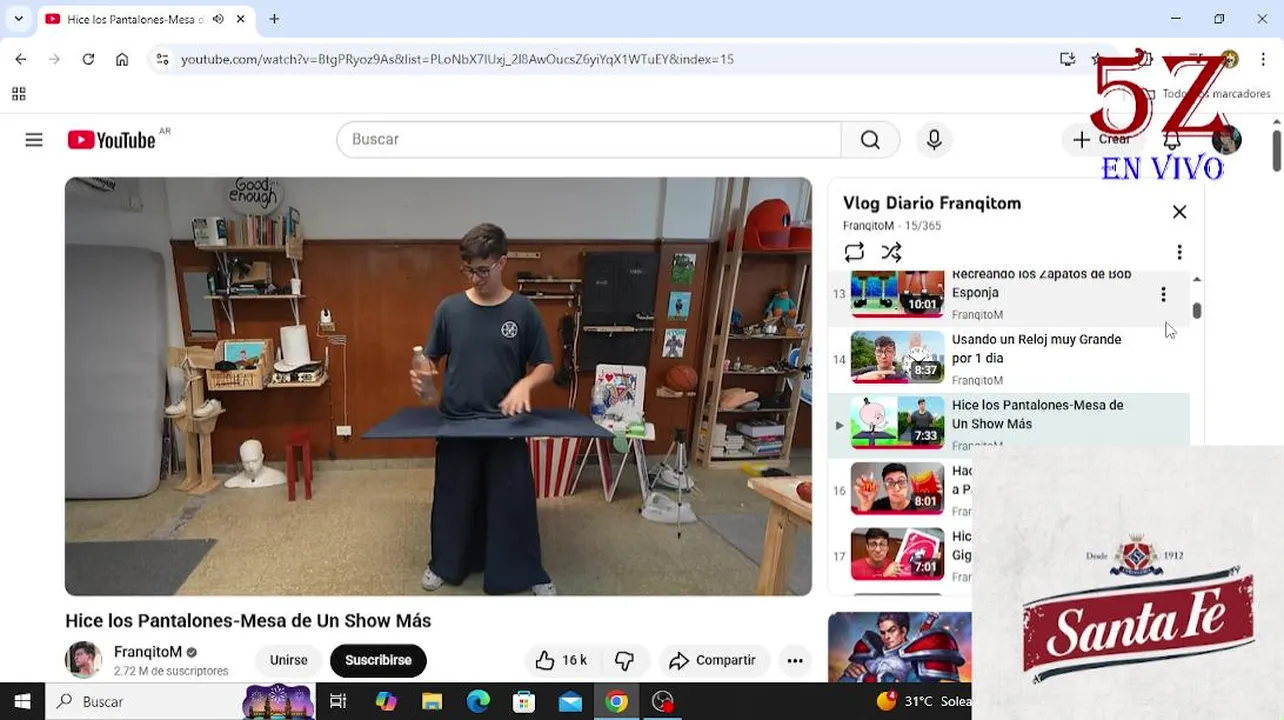This screenshot has height=720, width=1284.
Task: Click the magnifying glass search button
Action: tap(870, 140)
